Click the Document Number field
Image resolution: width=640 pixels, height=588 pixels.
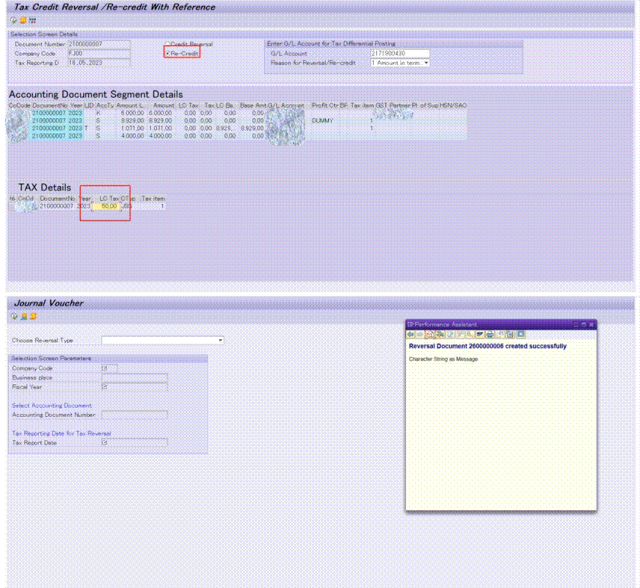[99, 44]
